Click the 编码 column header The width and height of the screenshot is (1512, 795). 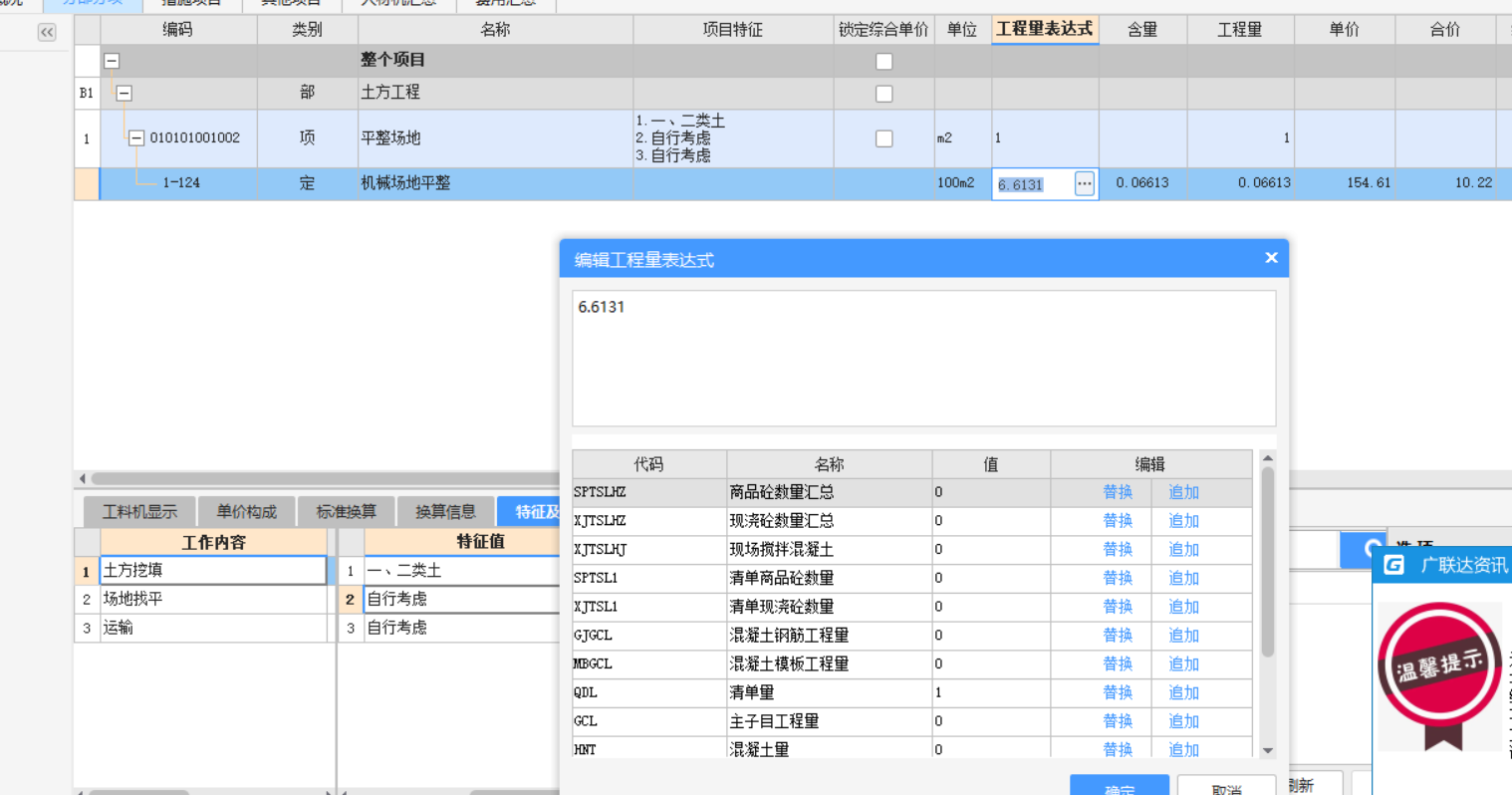(x=177, y=30)
